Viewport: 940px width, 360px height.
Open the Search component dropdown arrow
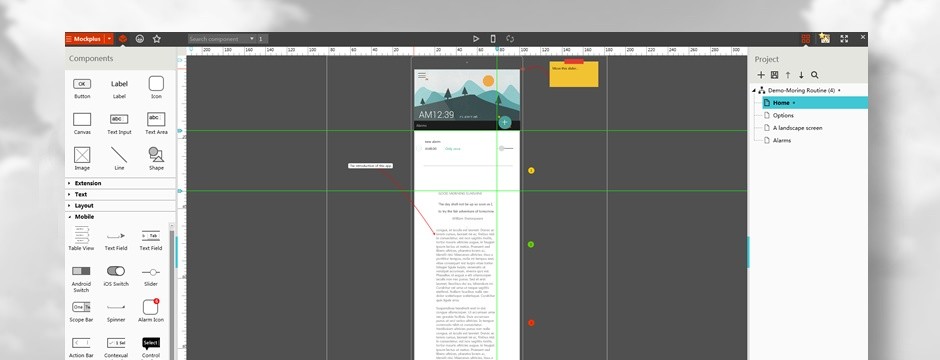pyautogui.click(x=252, y=39)
